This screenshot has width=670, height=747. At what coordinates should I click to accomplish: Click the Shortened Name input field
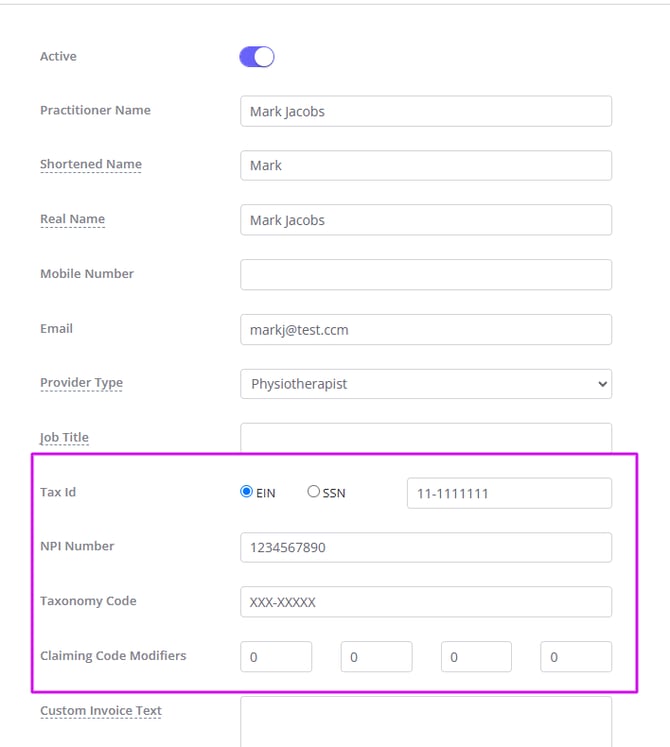point(425,165)
